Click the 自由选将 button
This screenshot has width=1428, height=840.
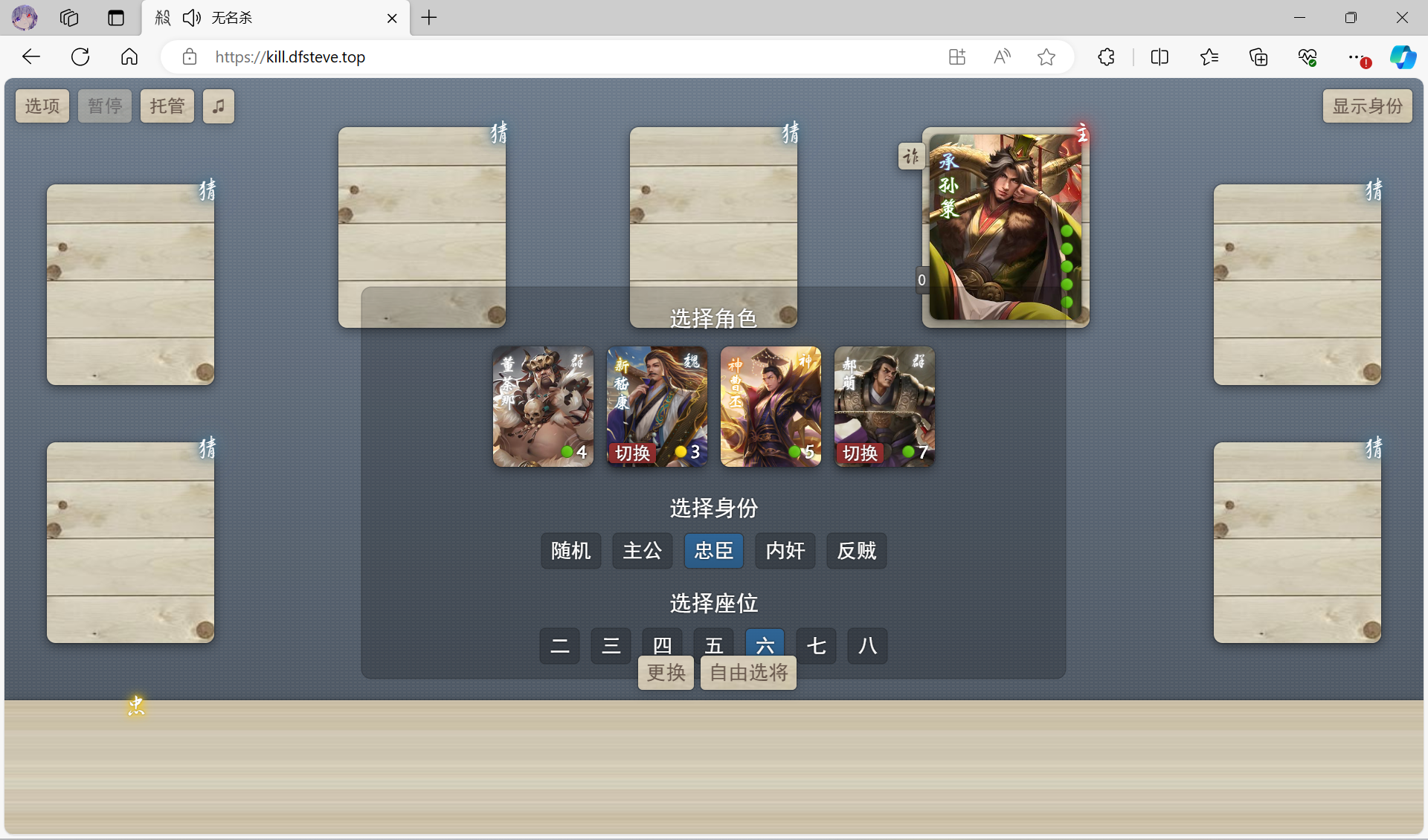(748, 673)
